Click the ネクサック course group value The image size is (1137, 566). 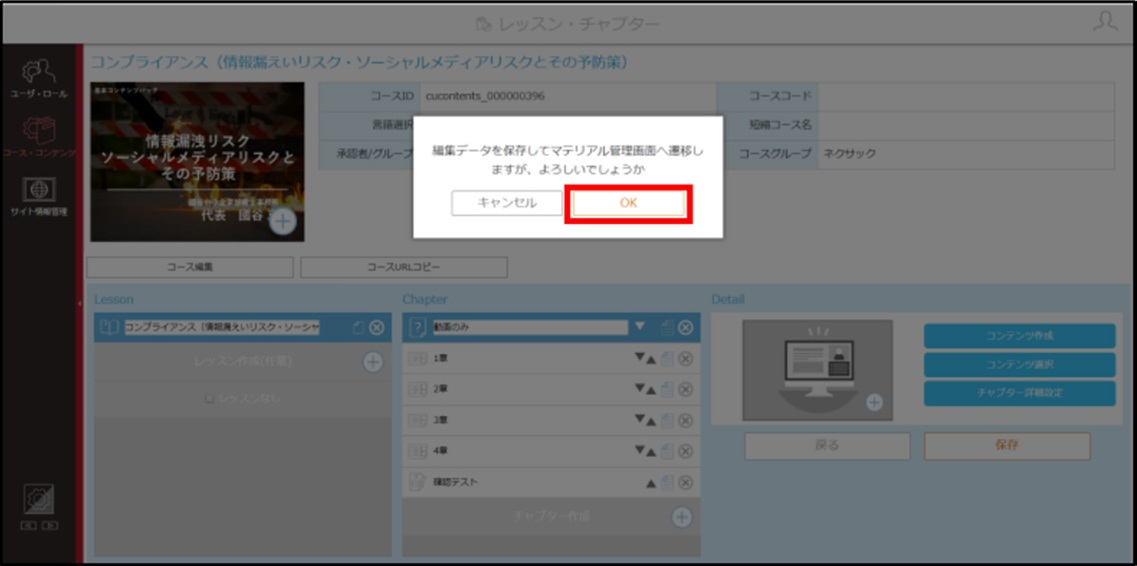click(849, 153)
